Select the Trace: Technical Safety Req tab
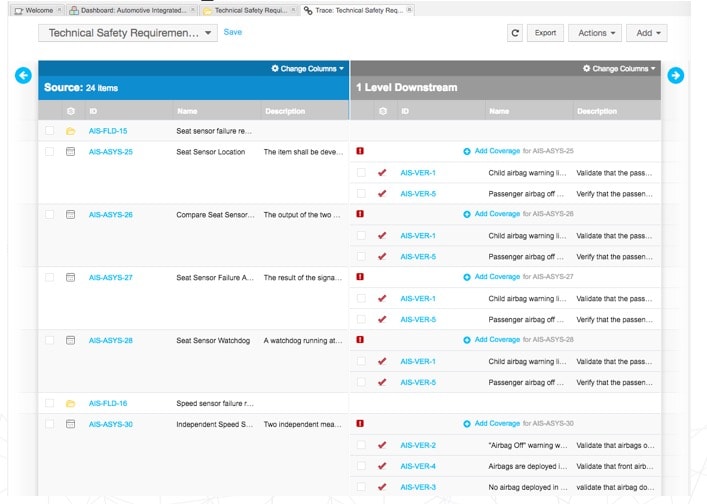 [359, 10]
